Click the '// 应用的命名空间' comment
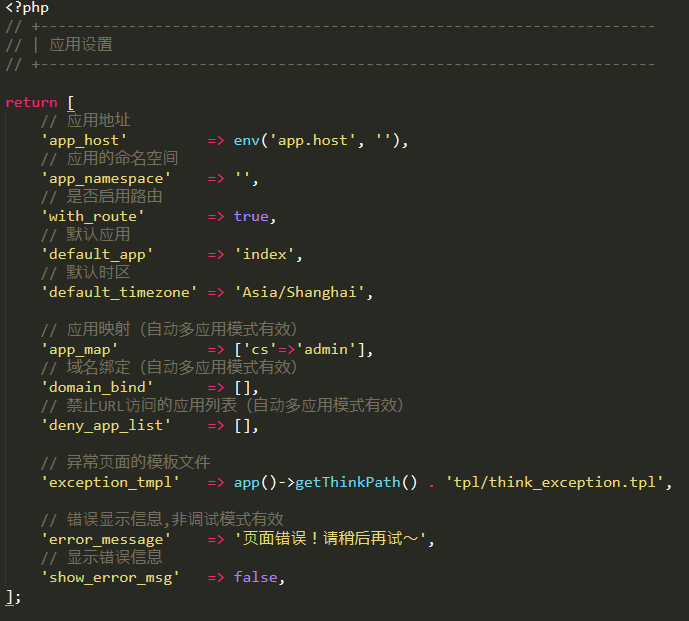689x621 pixels. coord(109,159)
